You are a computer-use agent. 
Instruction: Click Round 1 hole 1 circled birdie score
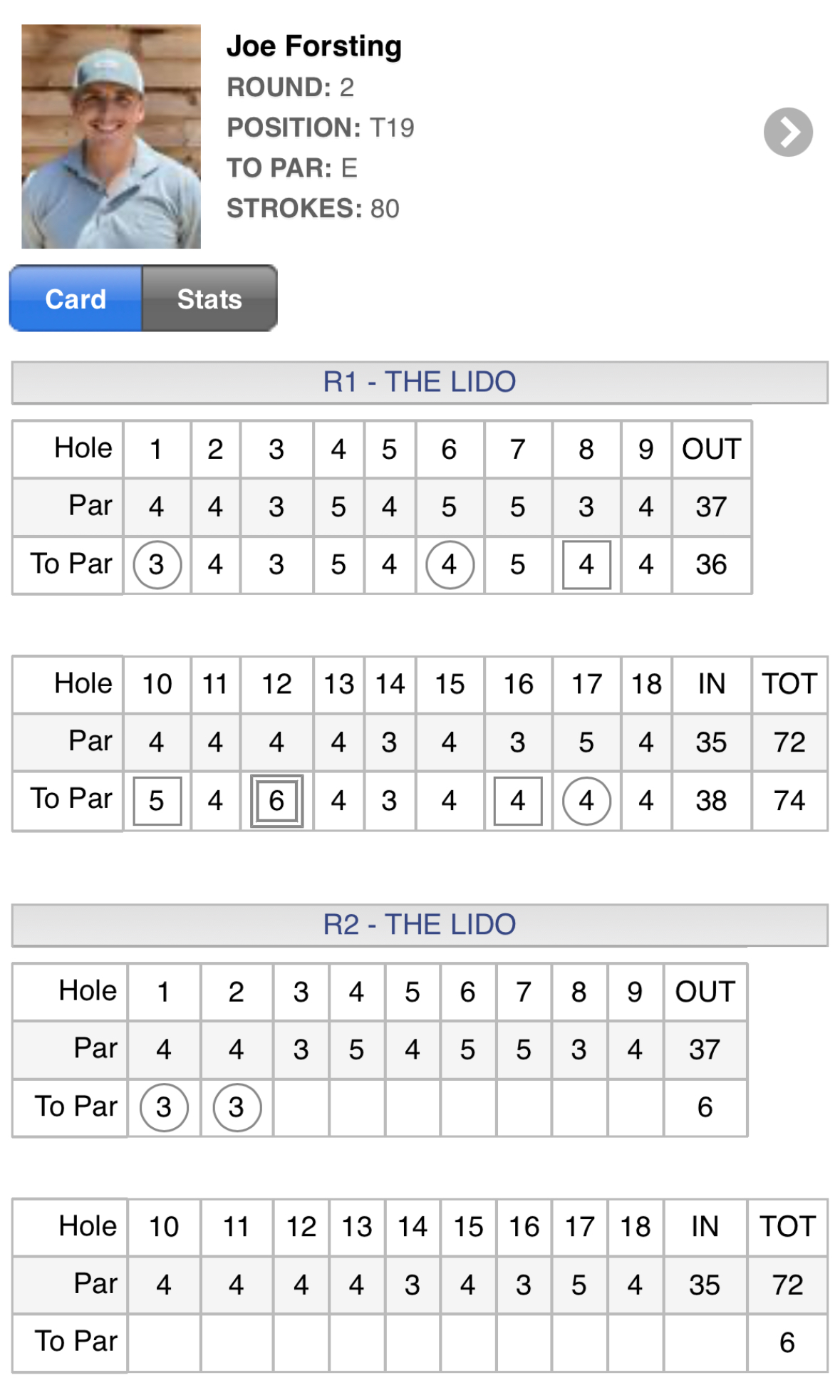coord(157,565)
